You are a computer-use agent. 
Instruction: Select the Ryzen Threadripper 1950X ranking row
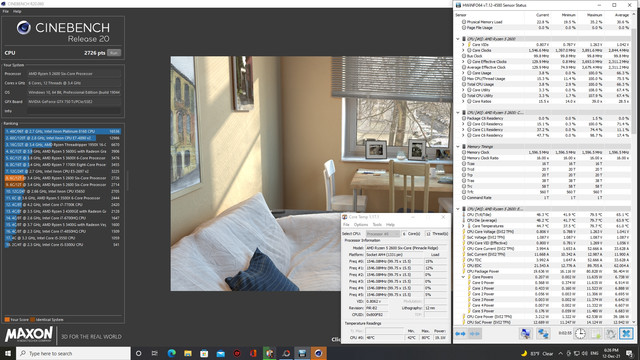(x=62, y=144)
